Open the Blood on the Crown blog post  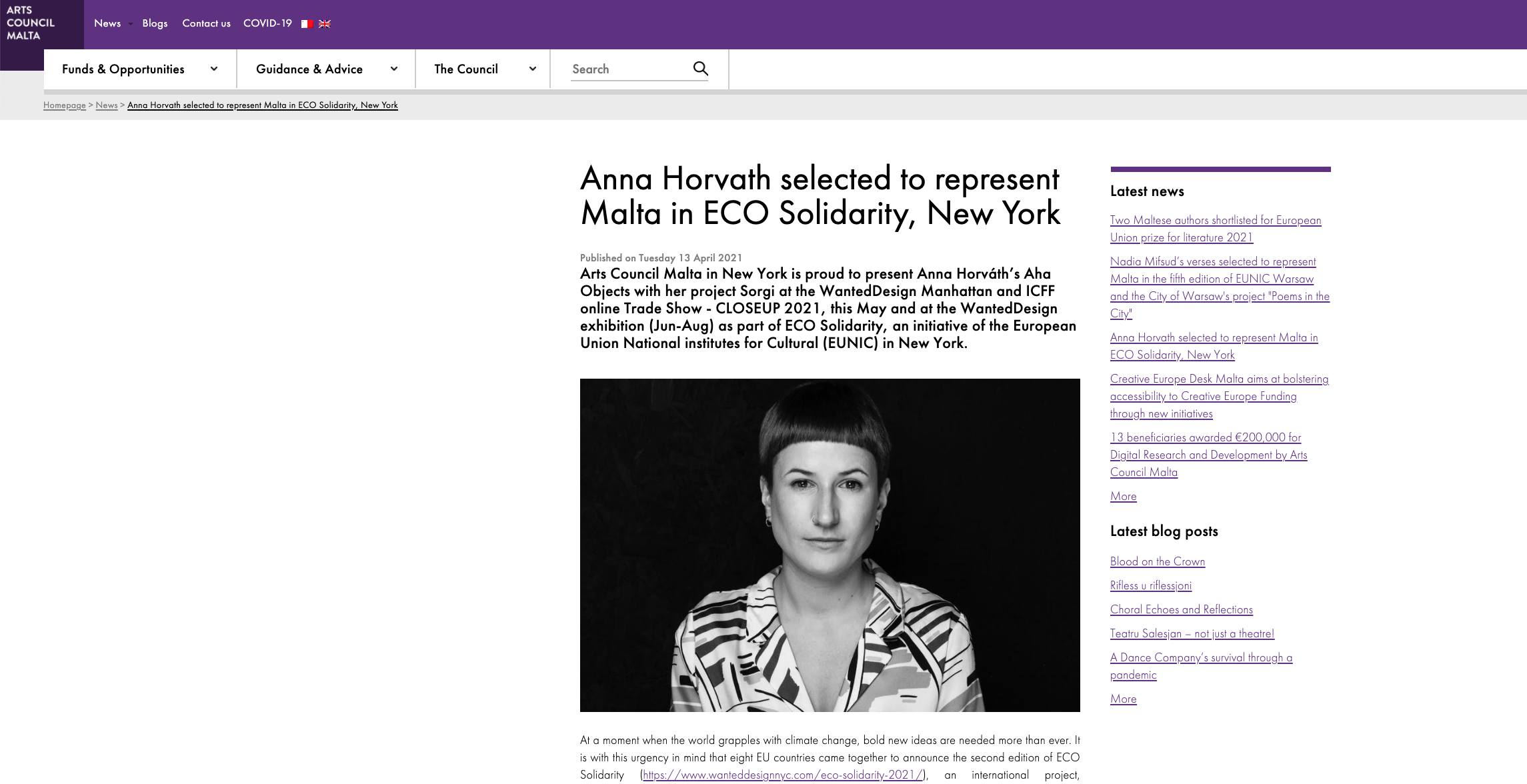pos(1158,561)
